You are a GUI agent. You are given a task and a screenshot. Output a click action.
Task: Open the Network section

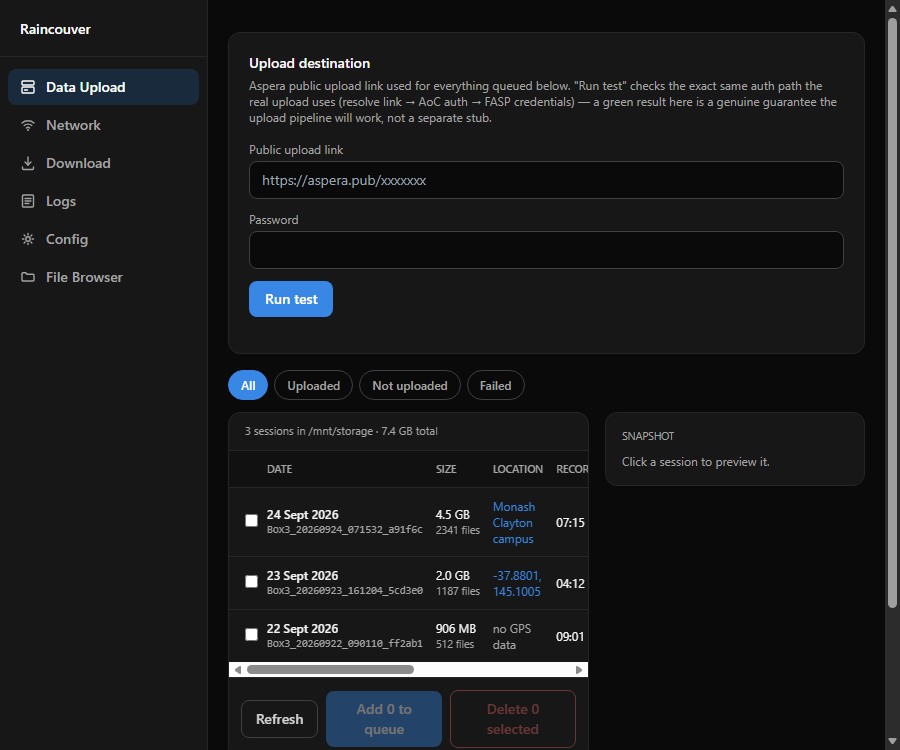(103, 125)
